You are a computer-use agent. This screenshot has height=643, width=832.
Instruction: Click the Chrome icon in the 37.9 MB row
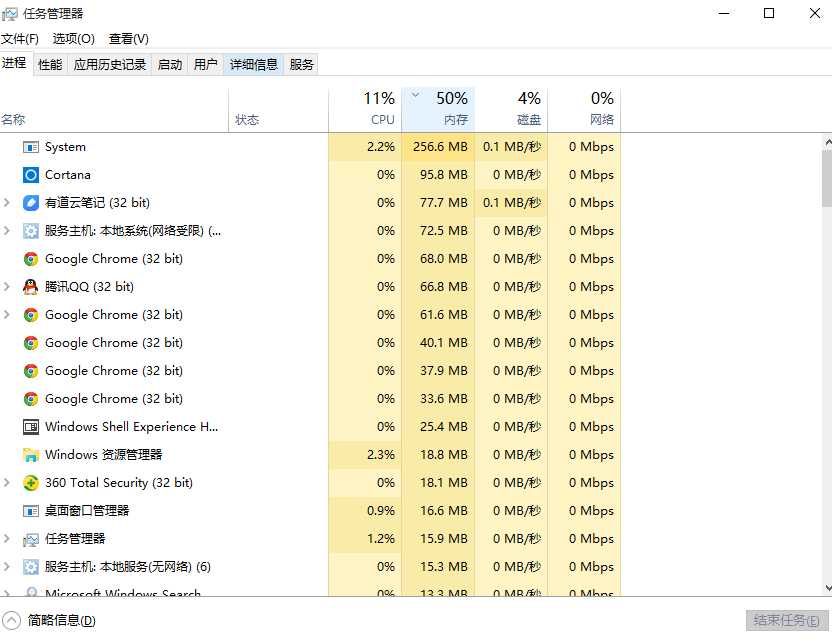pos(31,371)
